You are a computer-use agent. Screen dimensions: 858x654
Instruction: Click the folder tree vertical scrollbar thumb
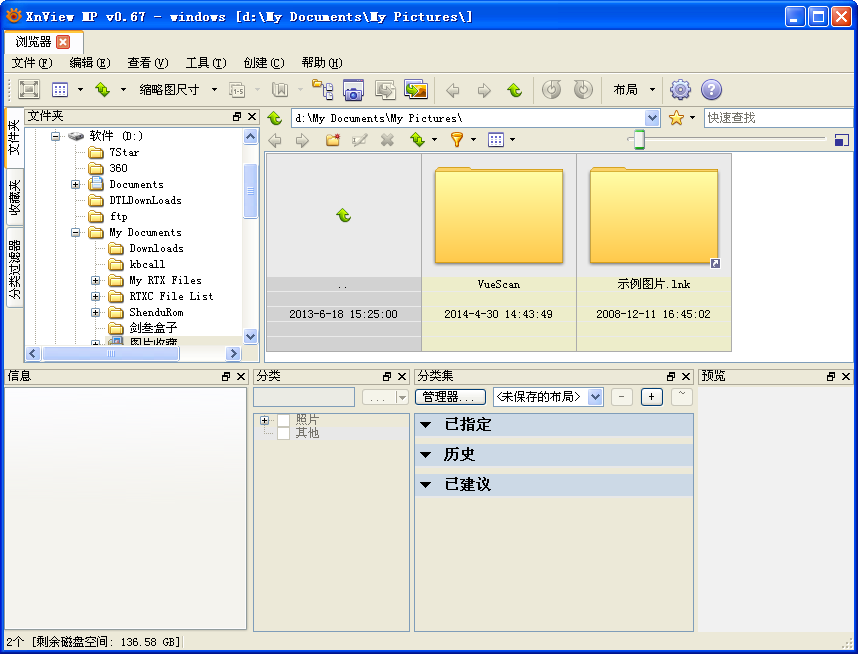(x=250, y=191)
